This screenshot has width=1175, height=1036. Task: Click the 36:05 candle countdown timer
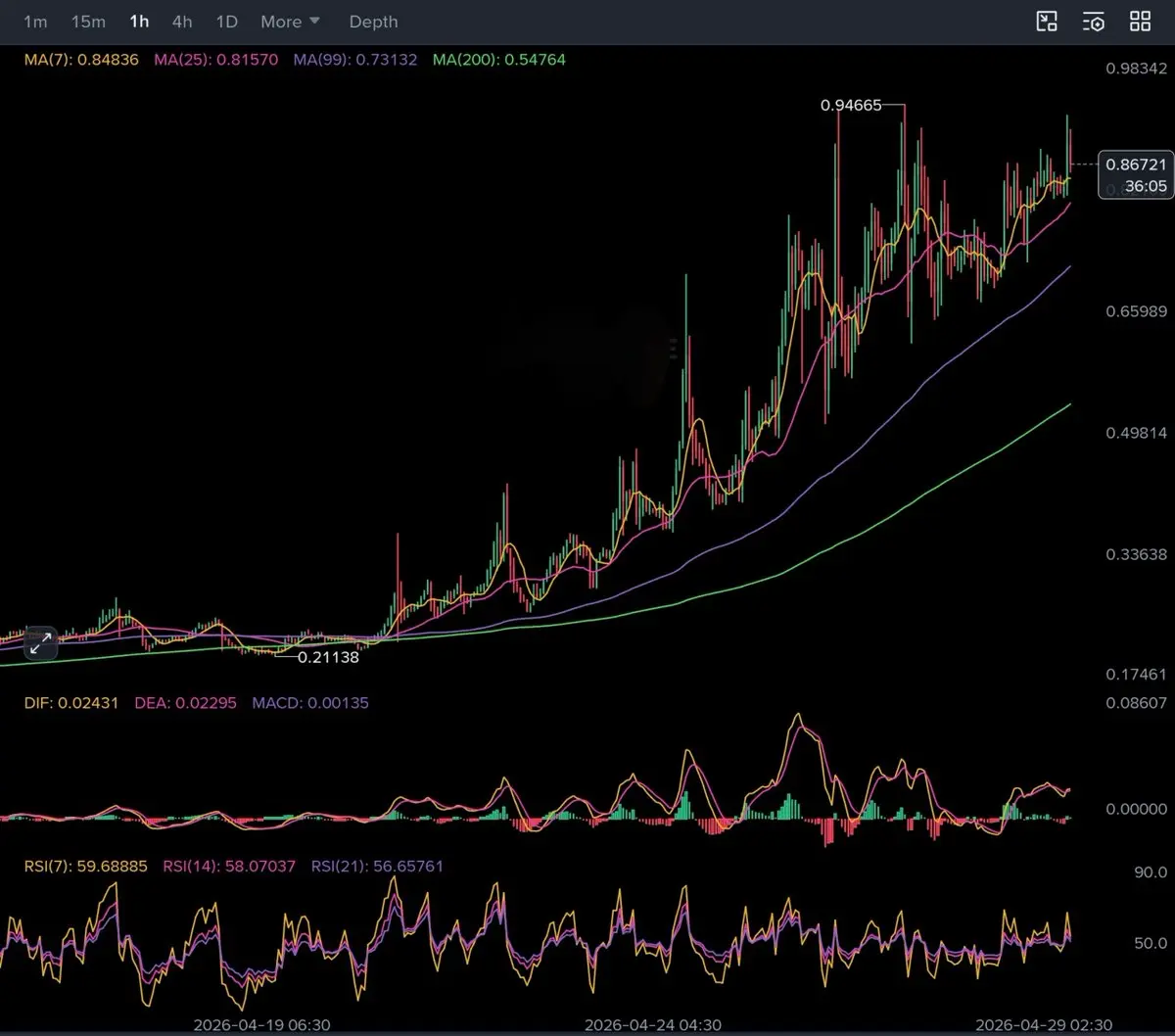click(x=1144, y=186)
